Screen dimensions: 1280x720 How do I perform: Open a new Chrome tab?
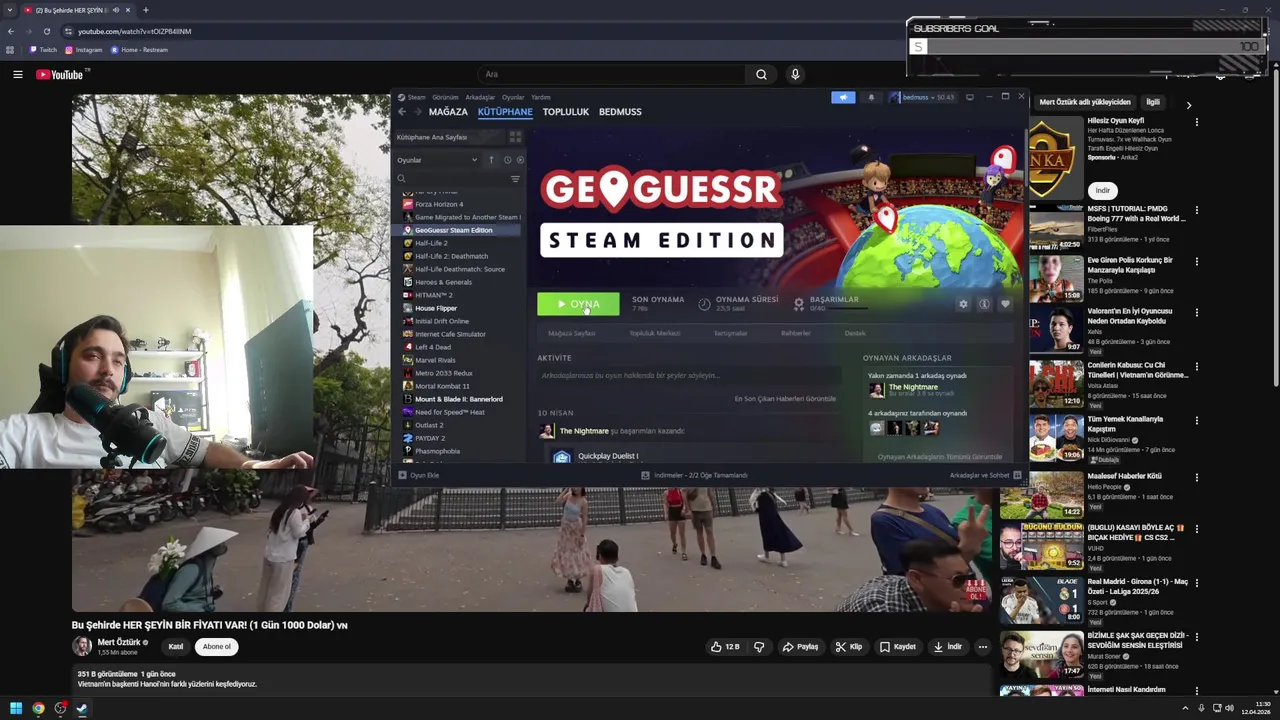pyautogui.click(x=145, y=10)
